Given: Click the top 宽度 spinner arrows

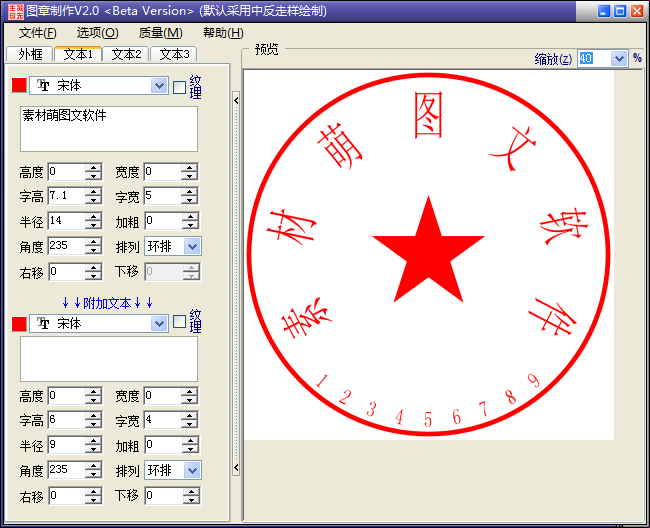Looking at the screenshot, I should tap(190, 172).
